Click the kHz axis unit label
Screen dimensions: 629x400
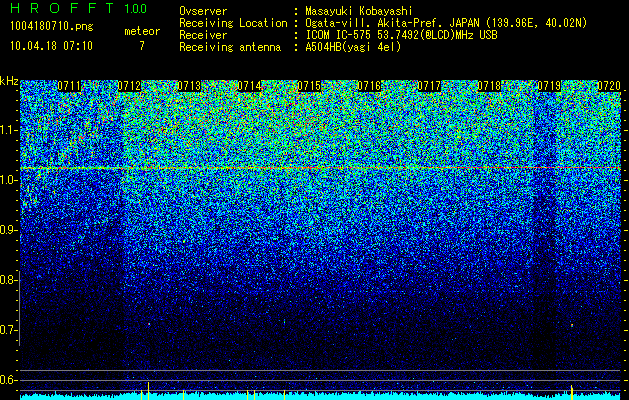[9, 81]
